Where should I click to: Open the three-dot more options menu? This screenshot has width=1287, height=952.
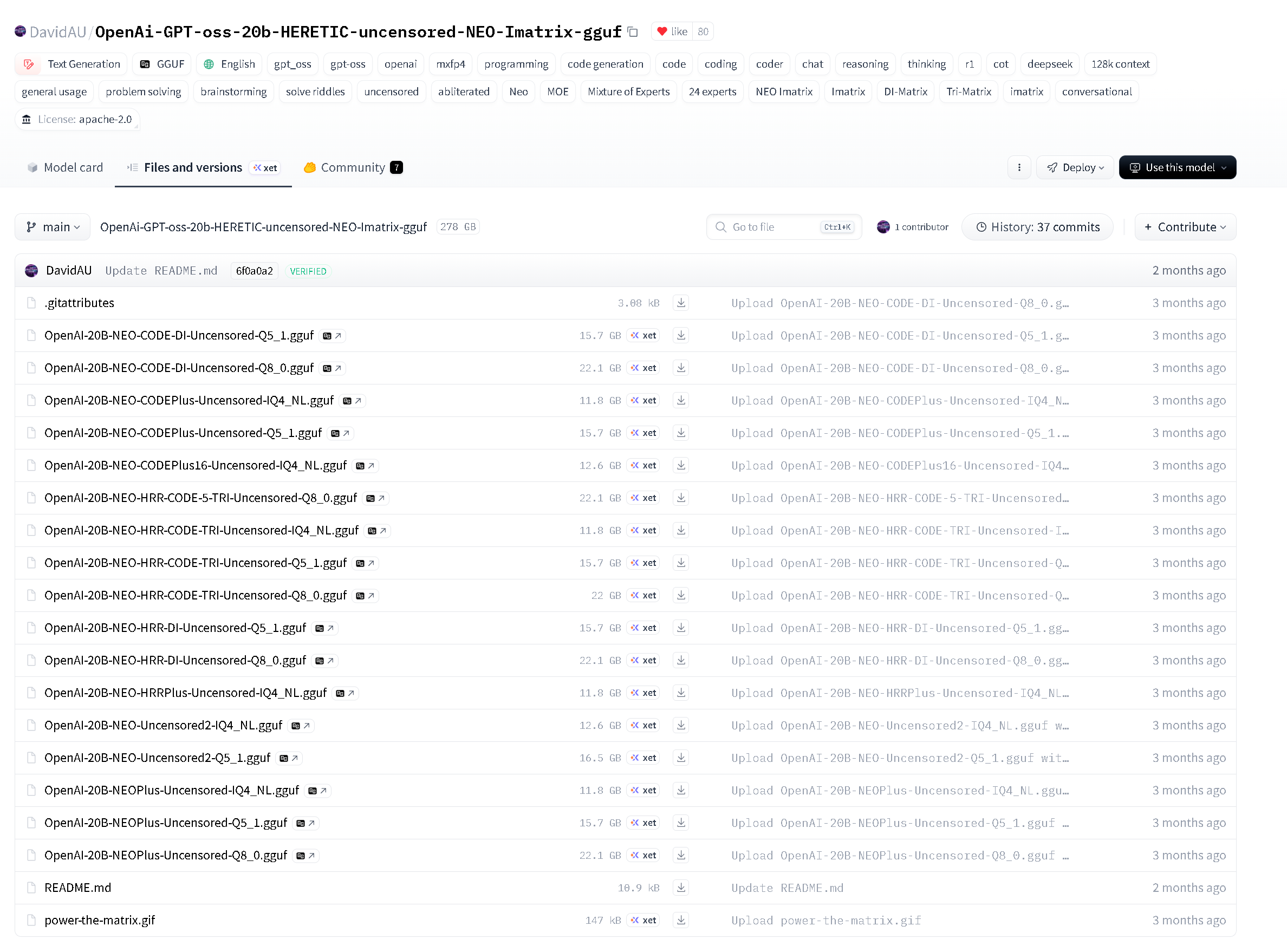pos(1019,168)
